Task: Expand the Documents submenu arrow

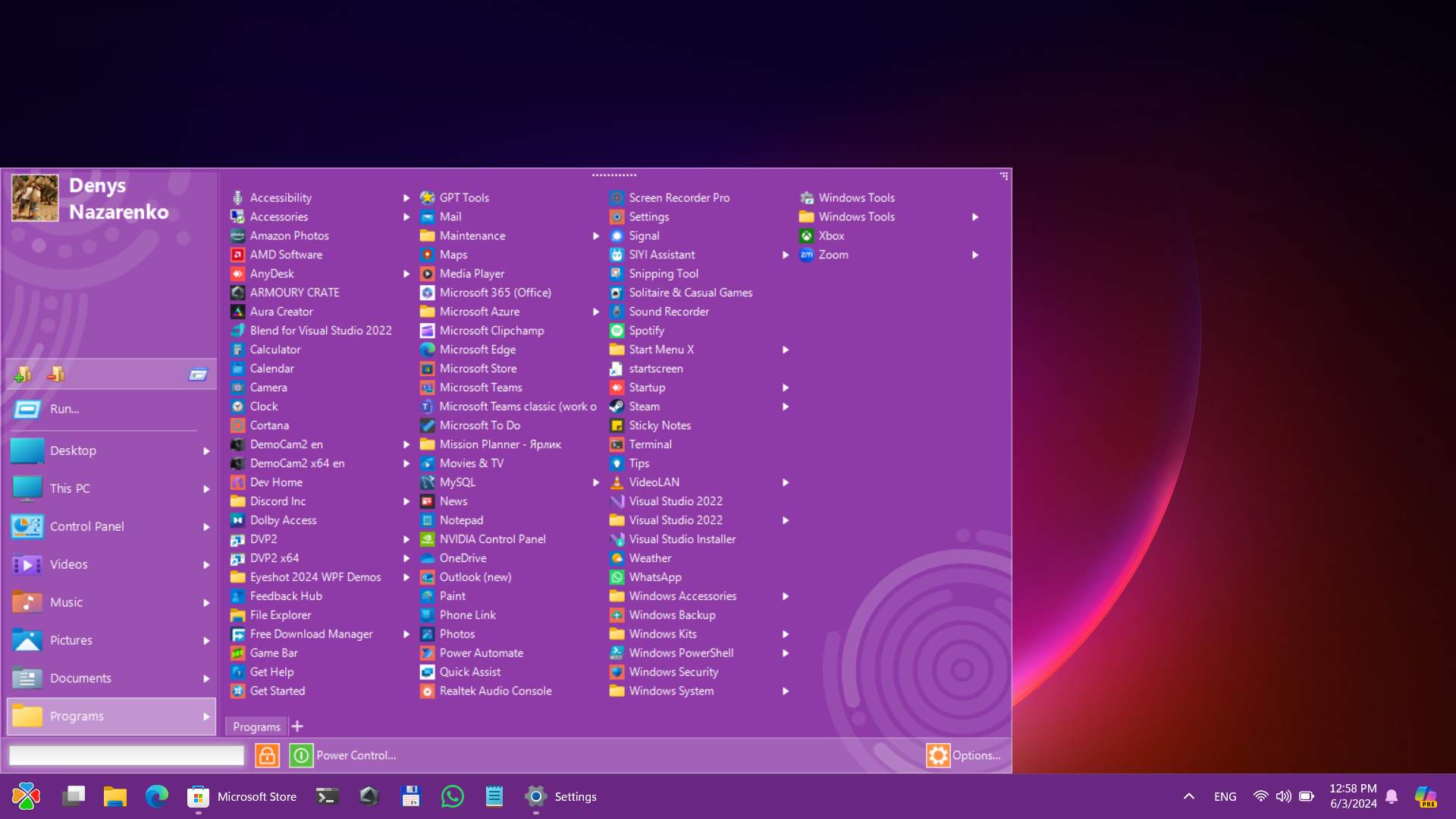Action: click(206, 679)
